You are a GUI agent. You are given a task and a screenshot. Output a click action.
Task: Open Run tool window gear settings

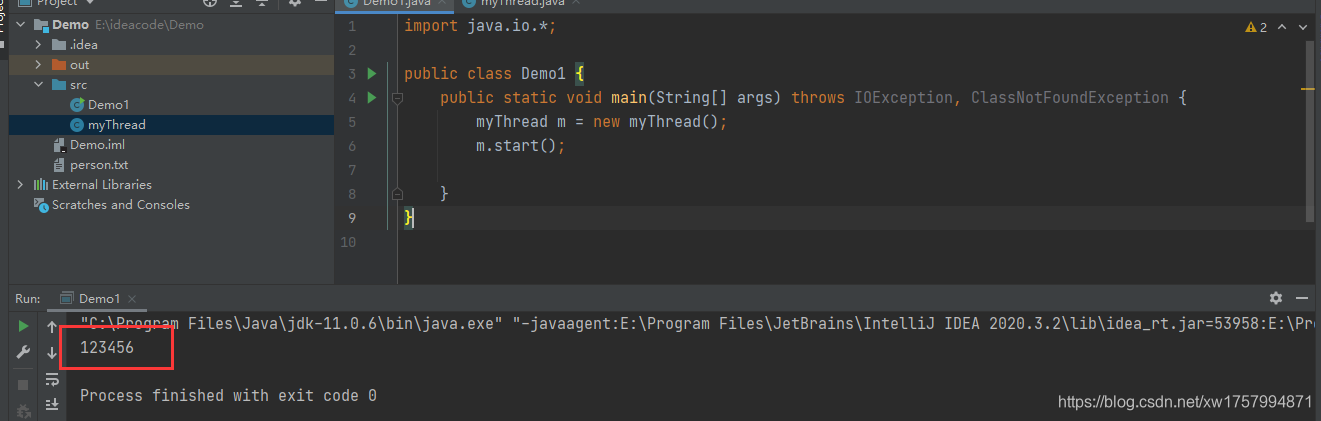[1276, 298]
